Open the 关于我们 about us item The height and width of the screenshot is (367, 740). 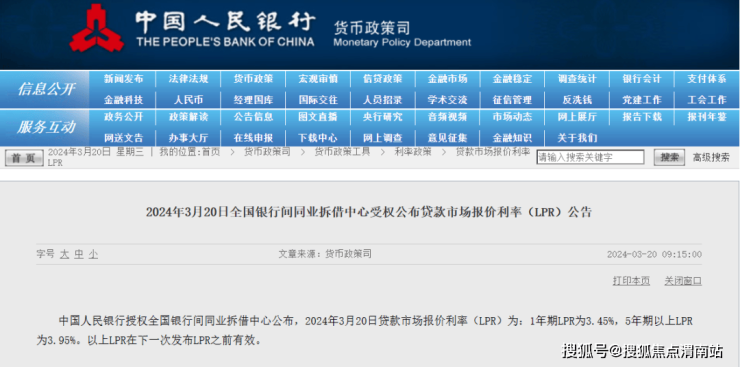pos(577,138)
